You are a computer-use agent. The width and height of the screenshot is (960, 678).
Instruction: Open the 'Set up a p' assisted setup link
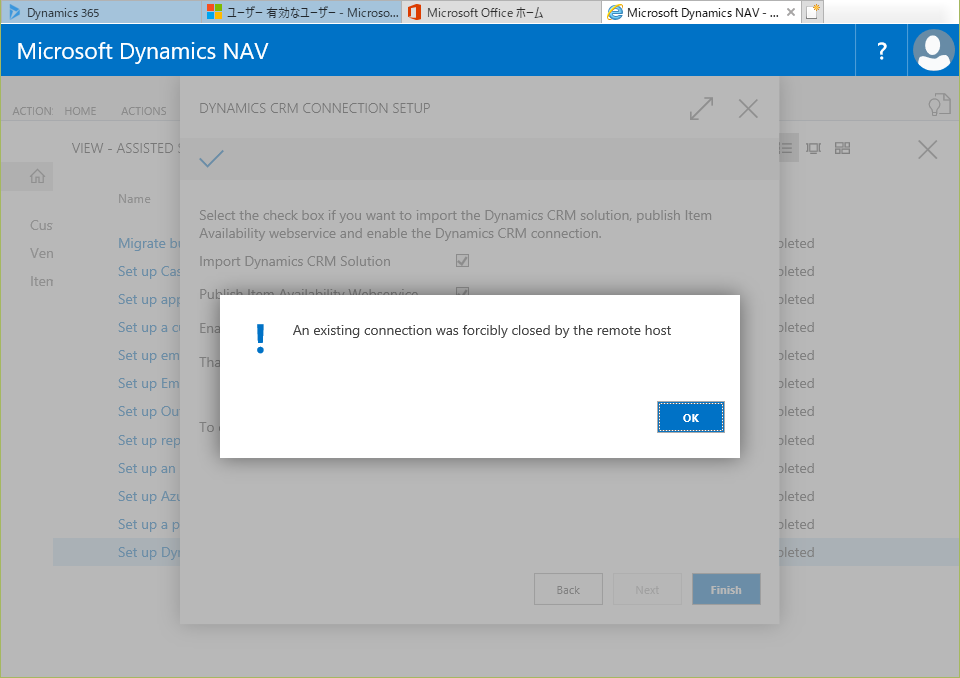pyautogui.click(x=149, y=524)
